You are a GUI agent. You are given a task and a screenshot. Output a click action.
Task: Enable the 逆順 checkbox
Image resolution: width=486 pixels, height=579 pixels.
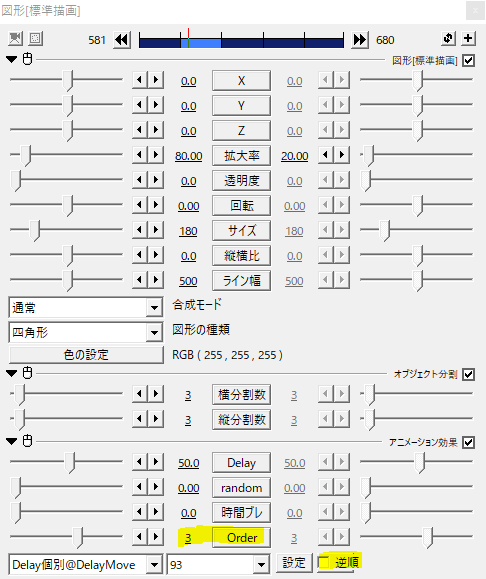click(324, 562)
